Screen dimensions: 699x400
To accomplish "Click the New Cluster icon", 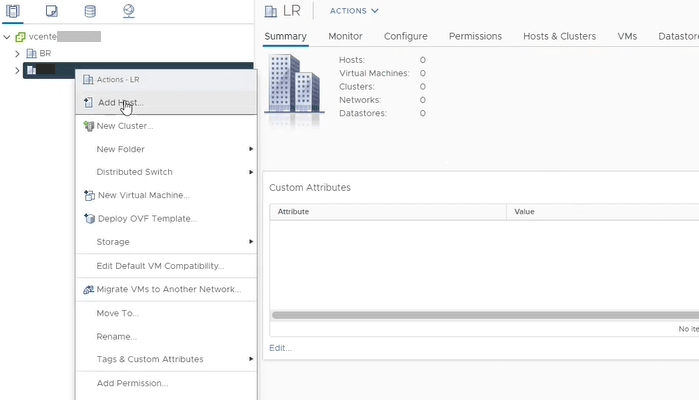I will (88, 126).
